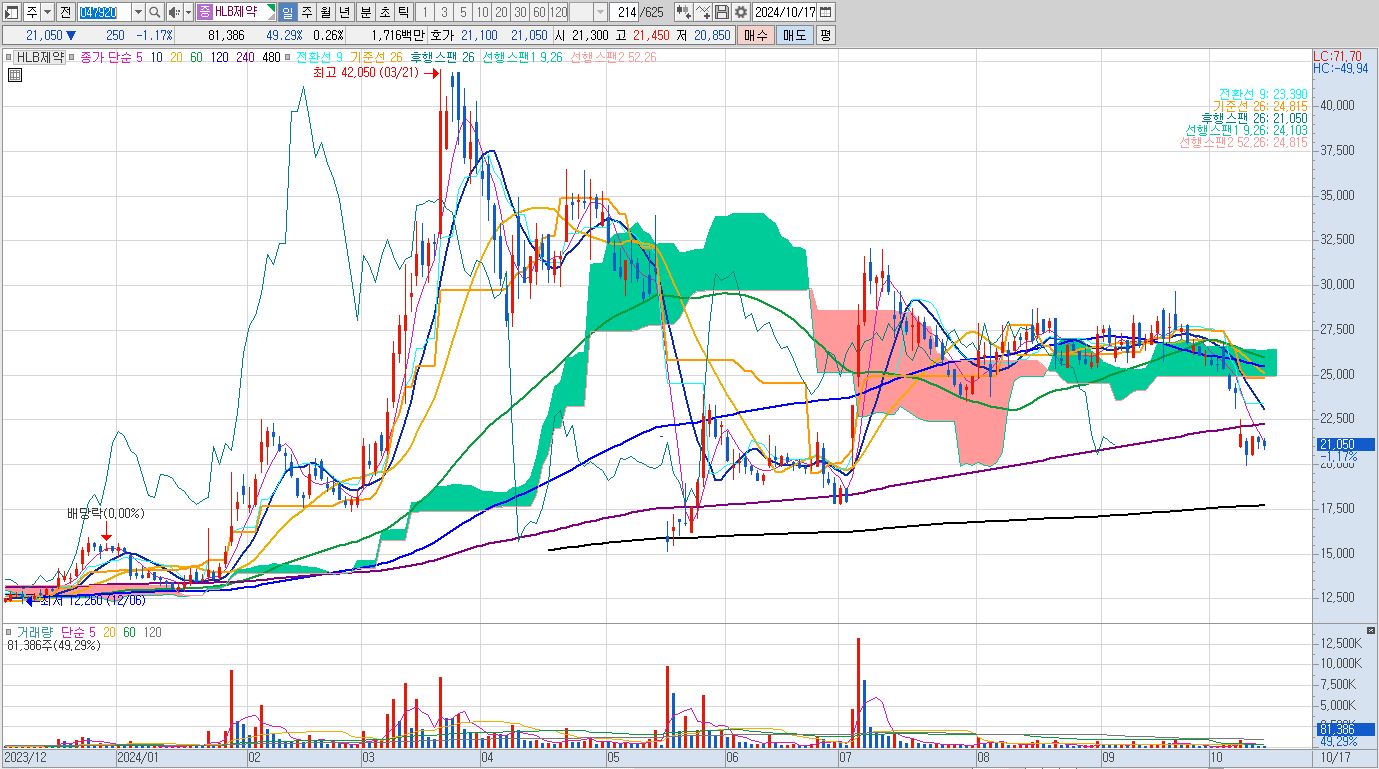Expand the stock code history dropdown arrow
The image size is (1379, 769).
coord(138,12)
